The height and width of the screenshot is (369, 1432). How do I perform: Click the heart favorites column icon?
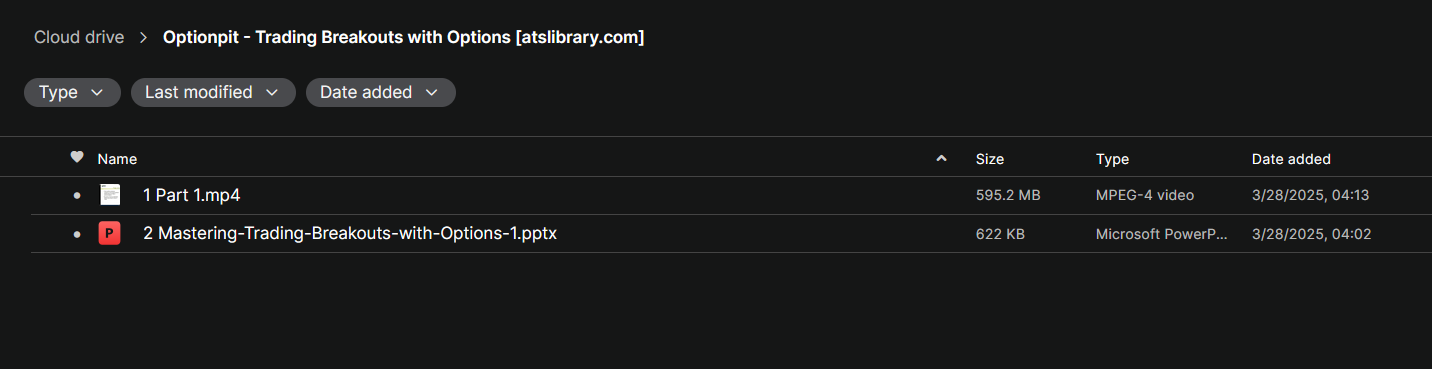click(x=77, y=158)
